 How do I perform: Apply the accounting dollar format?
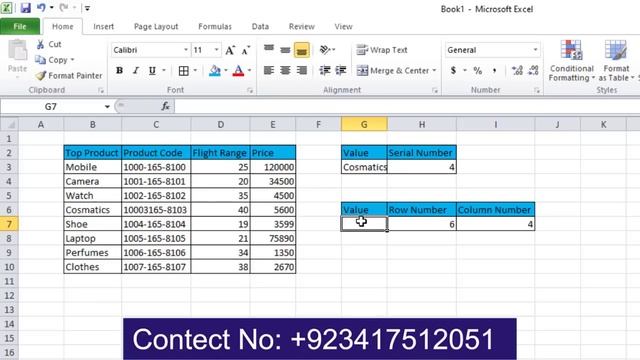pyautogui.click(x=453, y=71)
